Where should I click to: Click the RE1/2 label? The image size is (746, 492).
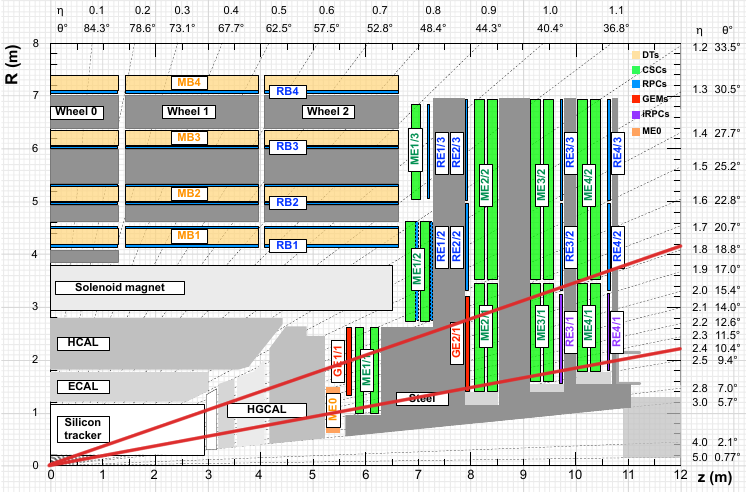pos(442,247)
